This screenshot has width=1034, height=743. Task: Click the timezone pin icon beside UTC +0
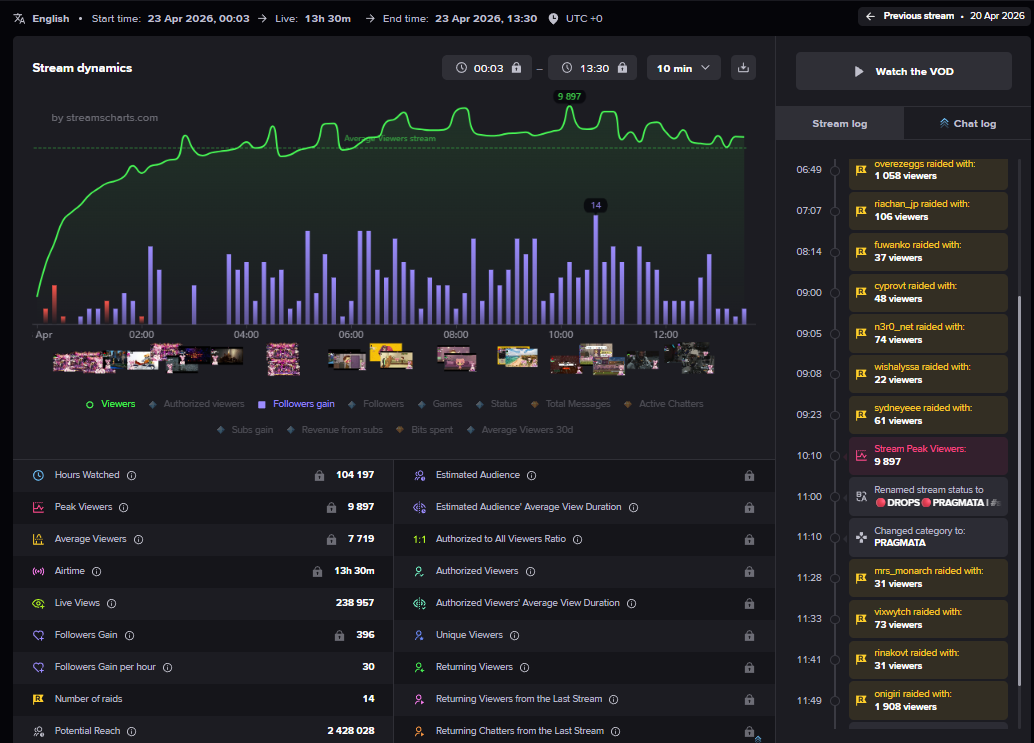click(x=553, y=18)
